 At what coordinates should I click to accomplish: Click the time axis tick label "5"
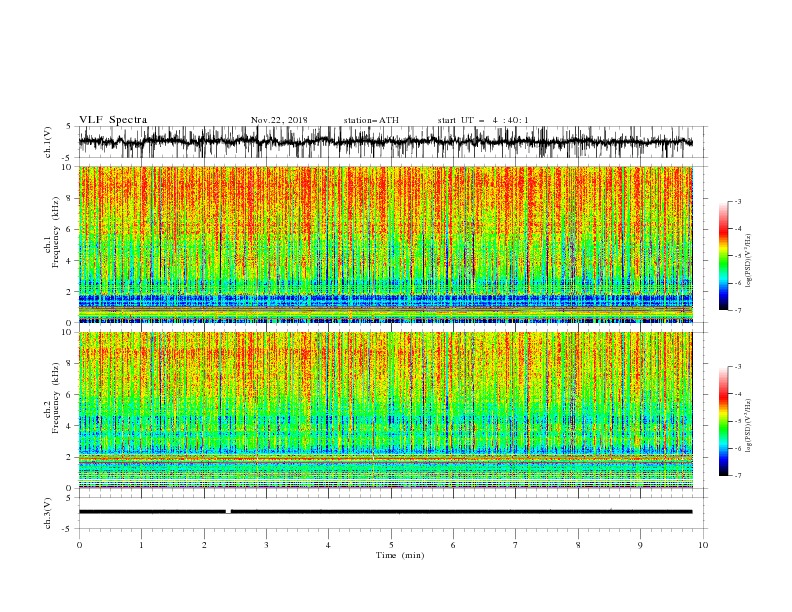[x=391, y=545]
